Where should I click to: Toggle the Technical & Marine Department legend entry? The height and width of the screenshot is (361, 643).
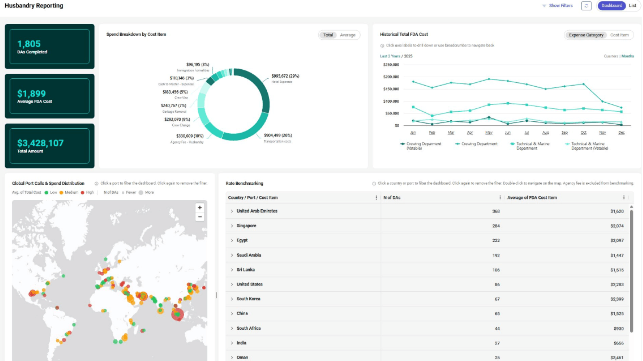(x=530, y=146)
